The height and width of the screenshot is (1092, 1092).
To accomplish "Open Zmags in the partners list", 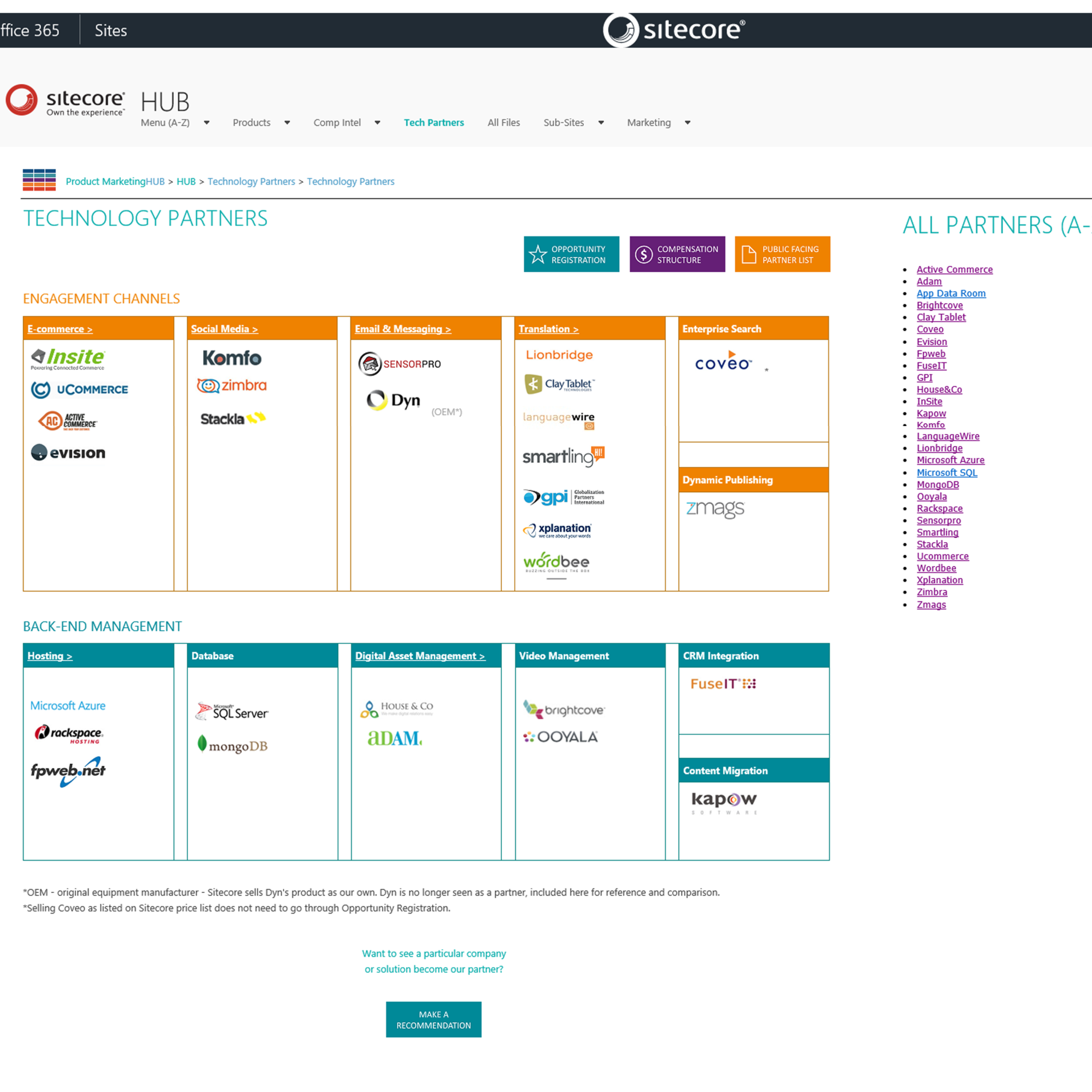I will click(x=931, y=604).
